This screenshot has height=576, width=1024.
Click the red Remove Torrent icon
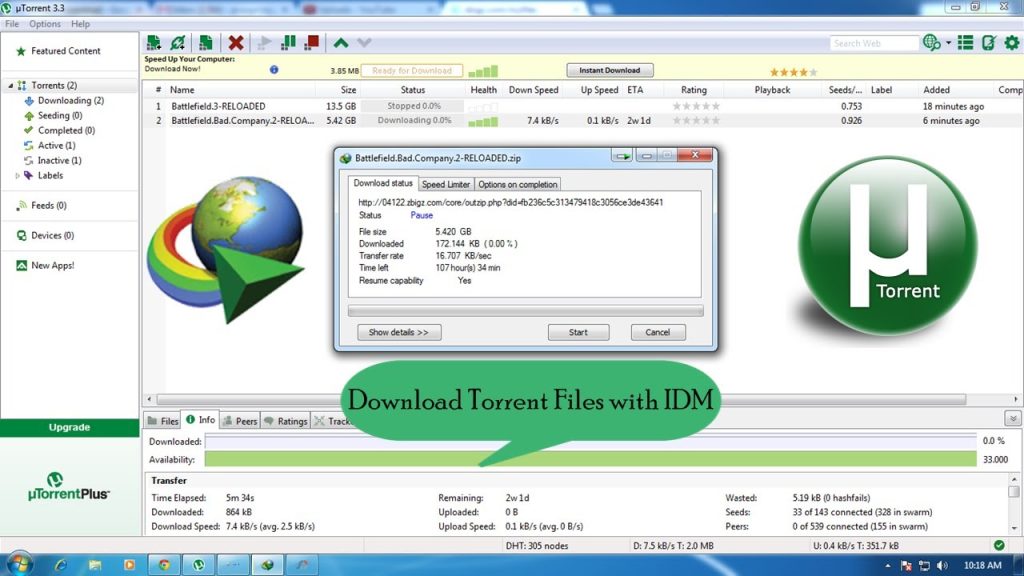[236, 42]
